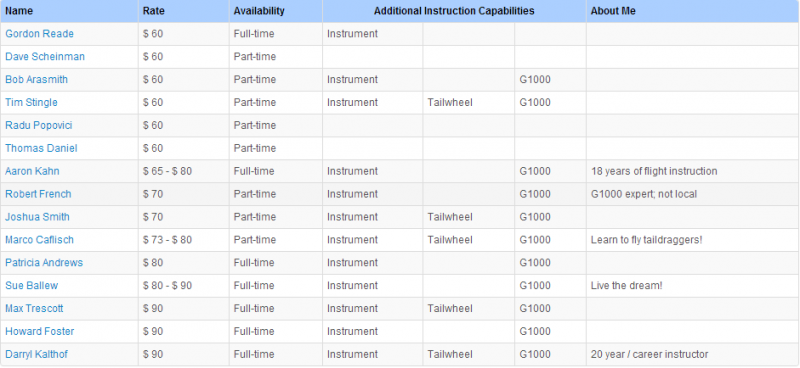800x368 pixels.
Task: Open Aaron Kahn's instructor page
Action: click(x=32, y=171)
